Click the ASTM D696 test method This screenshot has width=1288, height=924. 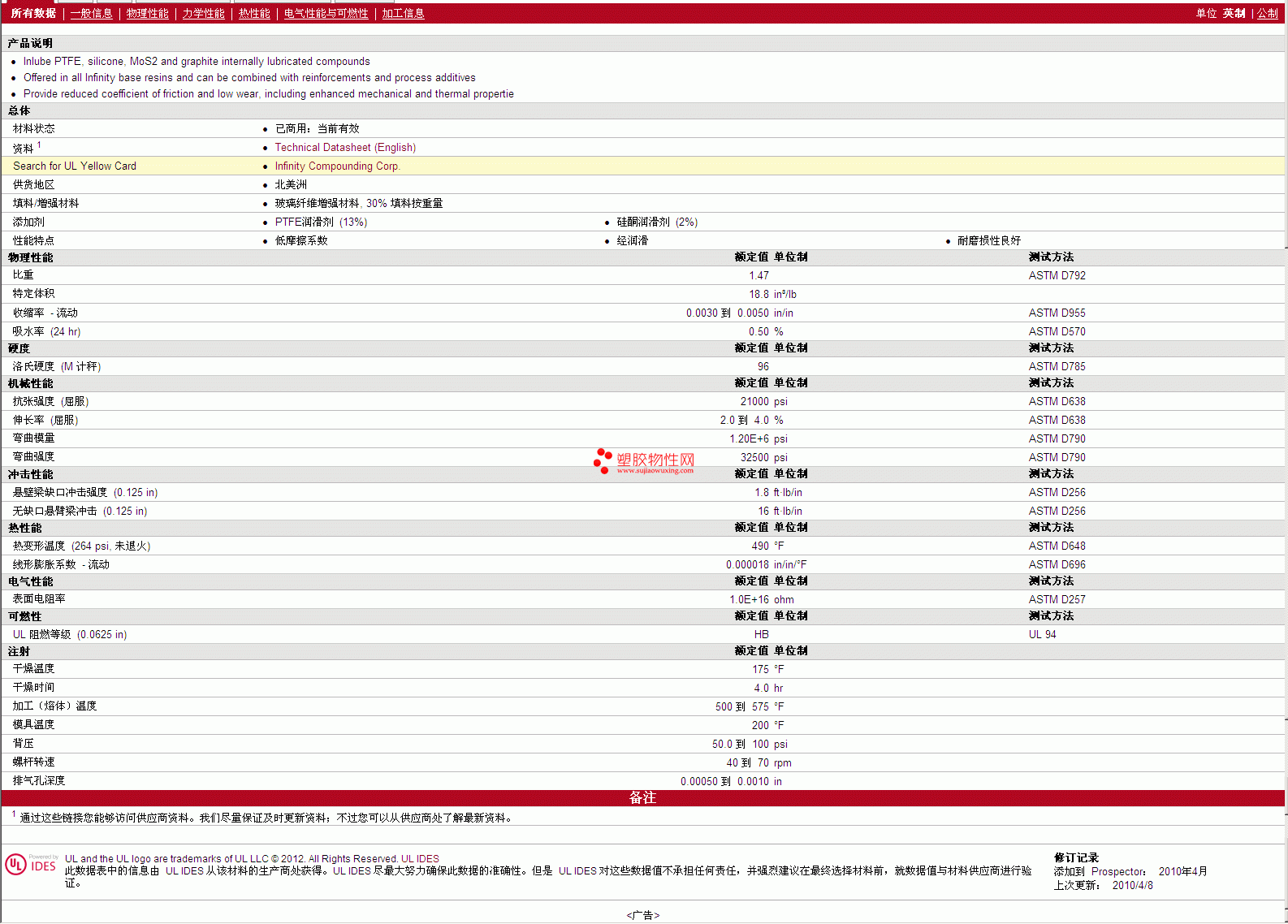[x=1057, y=565]
